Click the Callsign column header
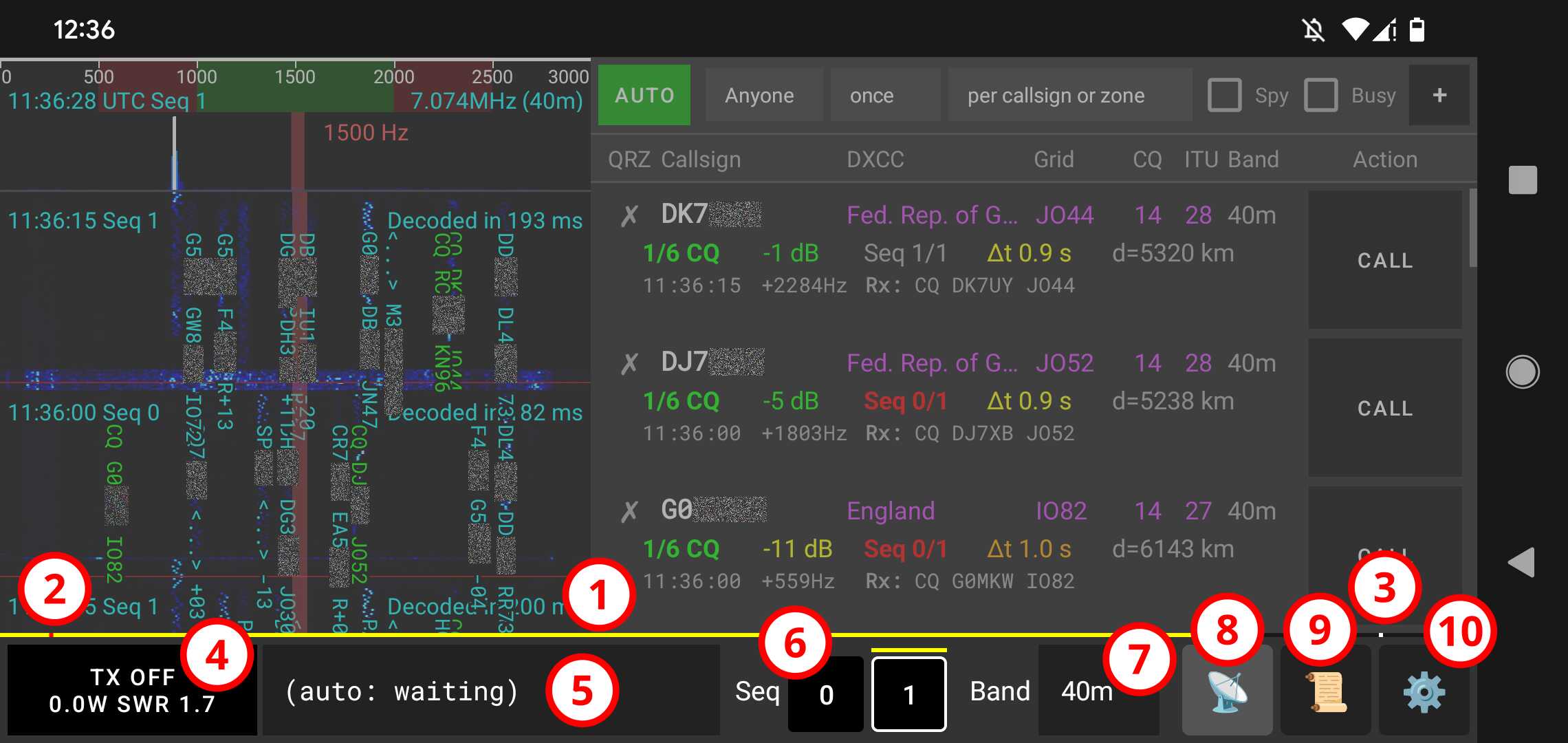Viewport: 1568px width, 743px height. coord(700,159)
